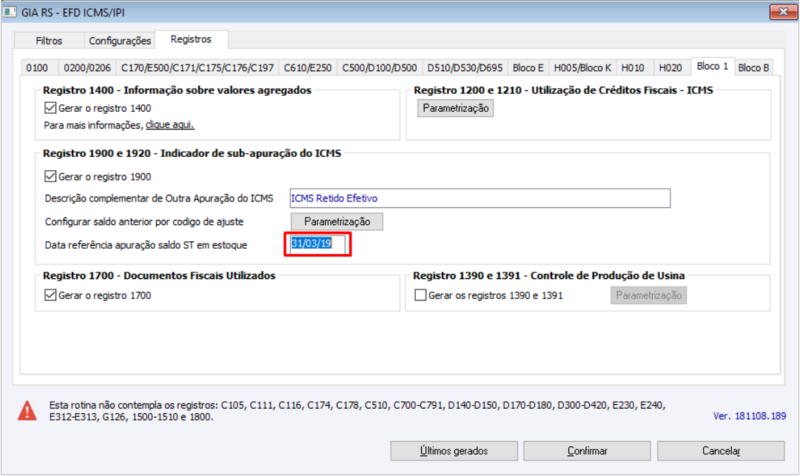800x476 pixels.
Task: Open the 0200/0206 sub-tab
Action: pyautogui.click(x=87, y=68)
